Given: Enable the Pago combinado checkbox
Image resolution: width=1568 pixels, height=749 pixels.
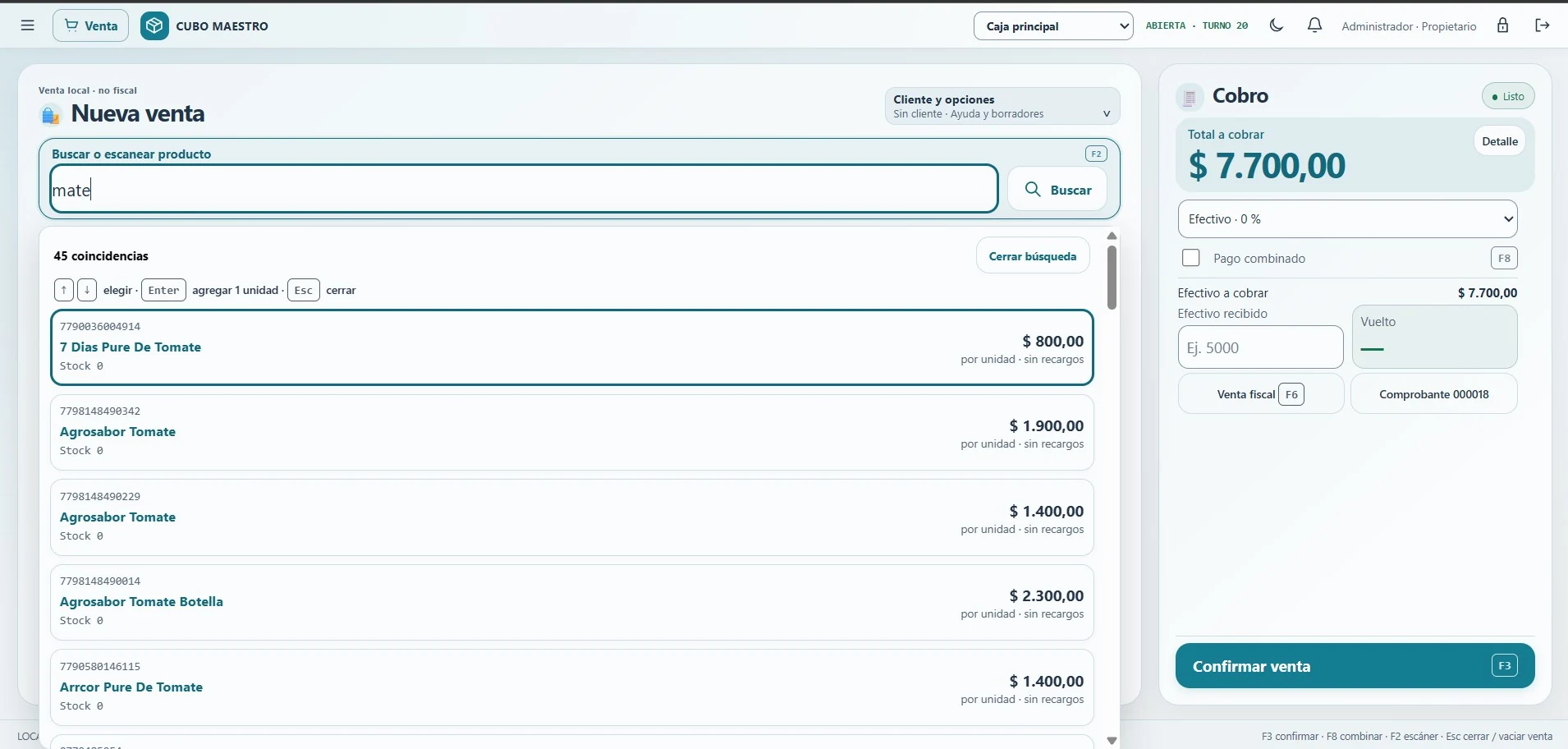Looking at the screenshot, I should (x=1190, y=258).
